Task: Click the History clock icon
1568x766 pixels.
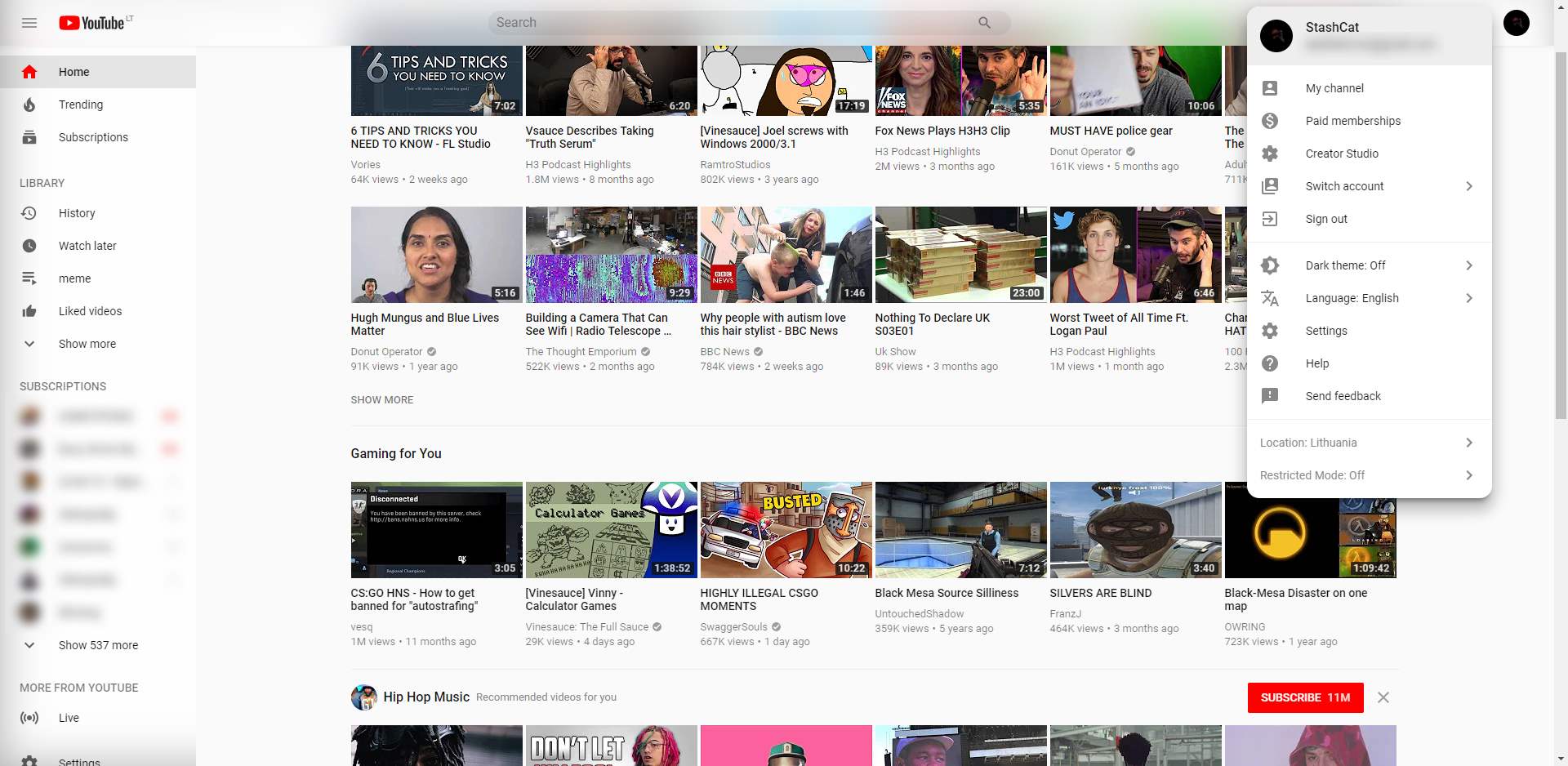Action: [x=29, y=213]
